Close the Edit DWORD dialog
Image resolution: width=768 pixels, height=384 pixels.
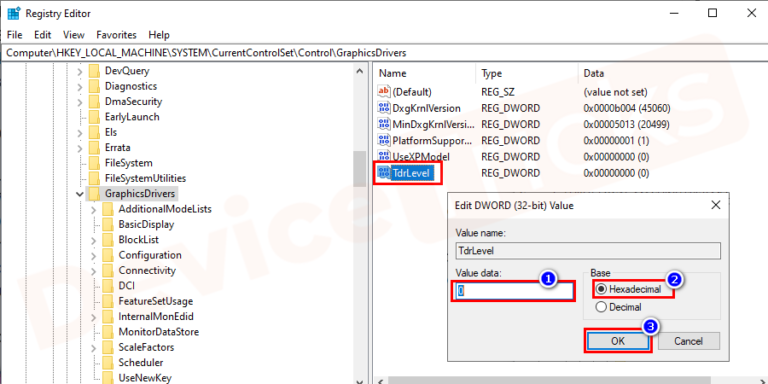(x=716, y=205)
